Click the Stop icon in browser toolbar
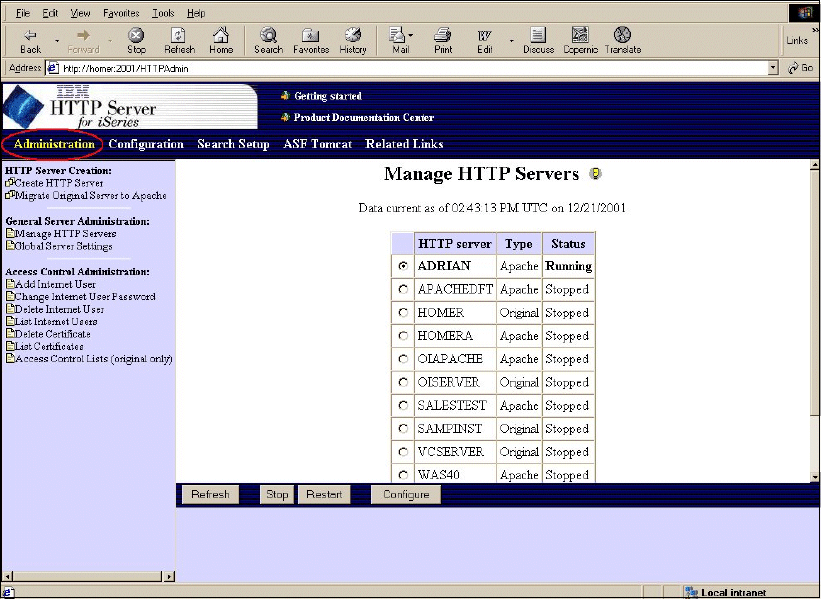This screenshot has height=599, width=821. [136, 40]
